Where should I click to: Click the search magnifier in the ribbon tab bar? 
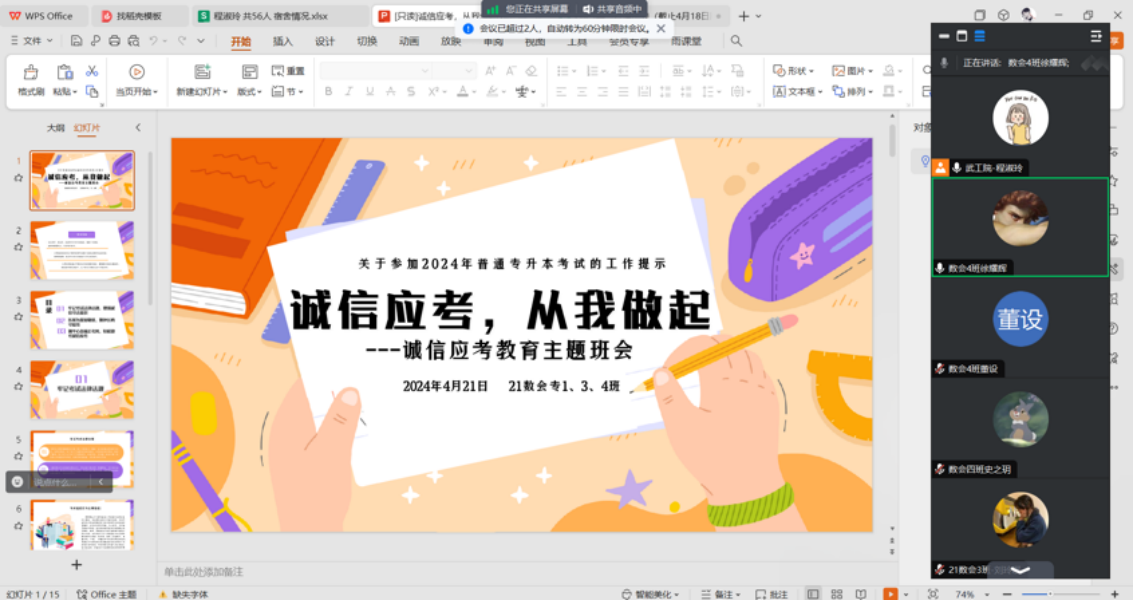[736, 41]
